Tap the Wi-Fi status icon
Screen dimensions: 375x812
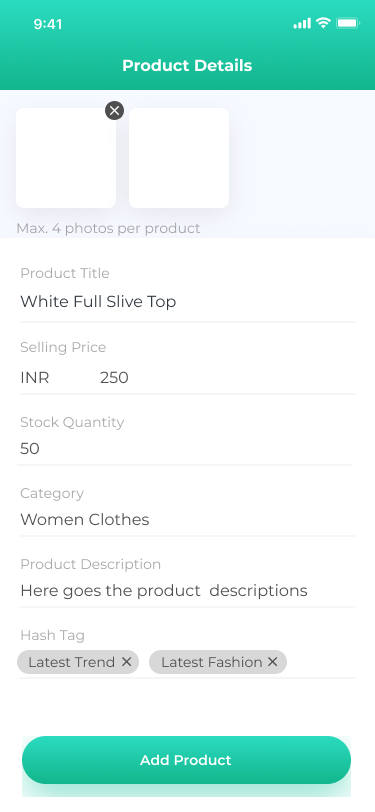pyautogui.click(x=323, y=23)
